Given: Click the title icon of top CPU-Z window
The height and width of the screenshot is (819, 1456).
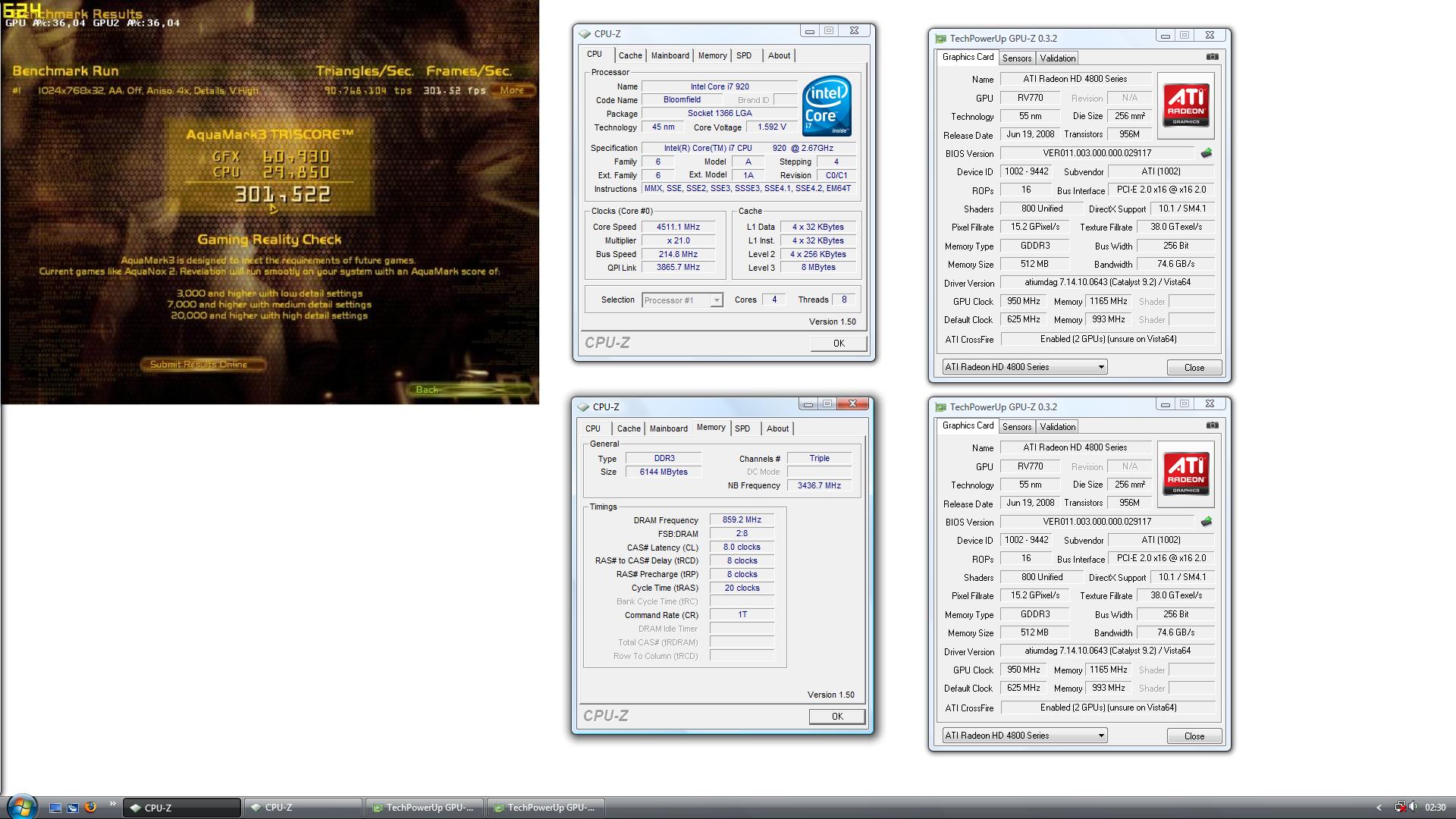Looking at the screenshot, I should tap(585, 34).
